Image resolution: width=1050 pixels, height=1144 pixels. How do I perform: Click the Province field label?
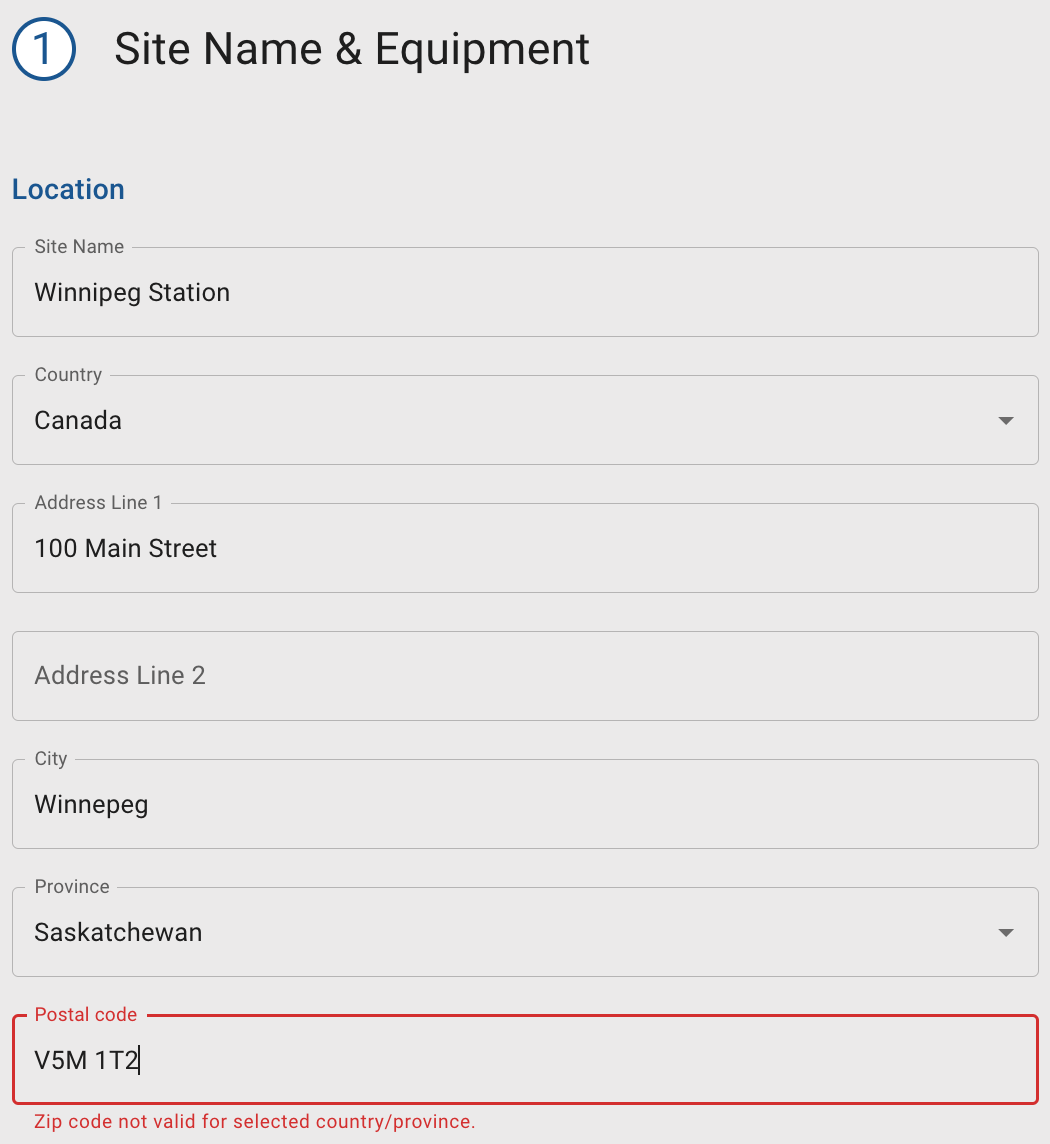pyautogui.click(x=72, y=887)
